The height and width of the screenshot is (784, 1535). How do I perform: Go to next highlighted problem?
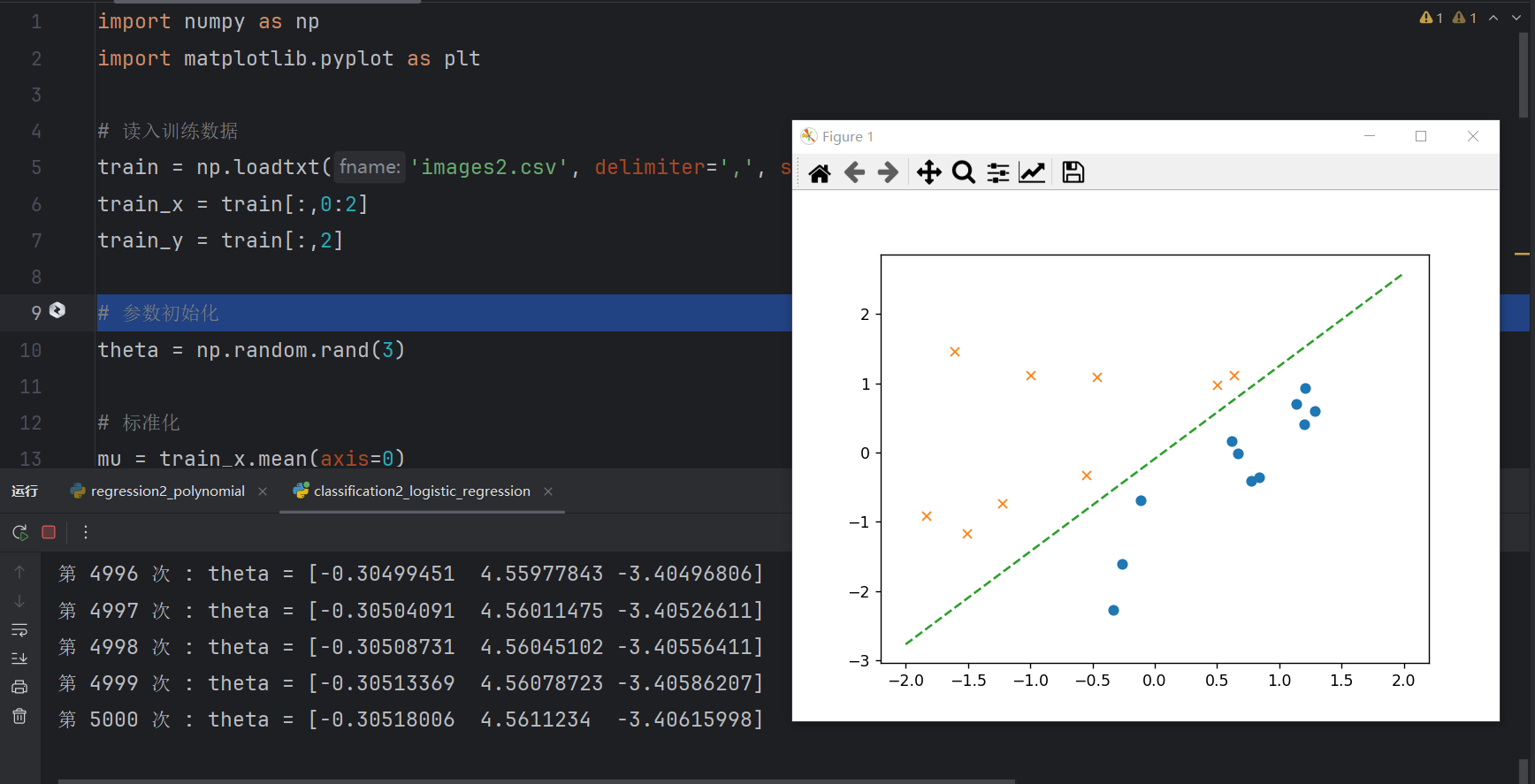click(1516, 18)
